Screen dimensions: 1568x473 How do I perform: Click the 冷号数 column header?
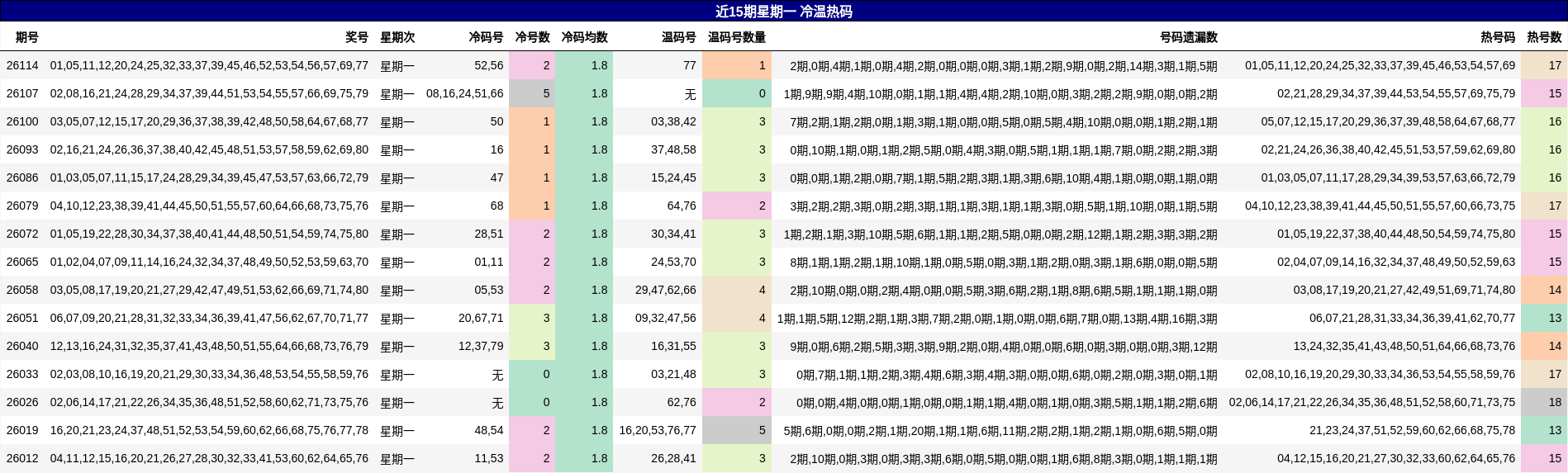532,37
